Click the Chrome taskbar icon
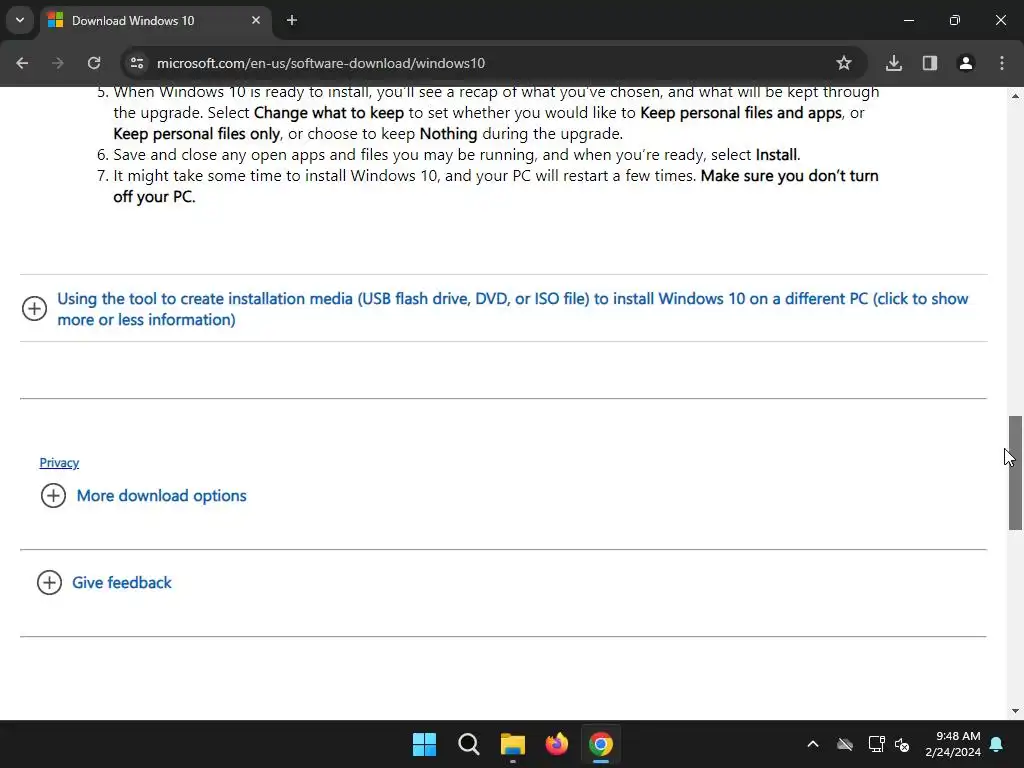This screenshot has width=1024, height=768. pos(601,744)
